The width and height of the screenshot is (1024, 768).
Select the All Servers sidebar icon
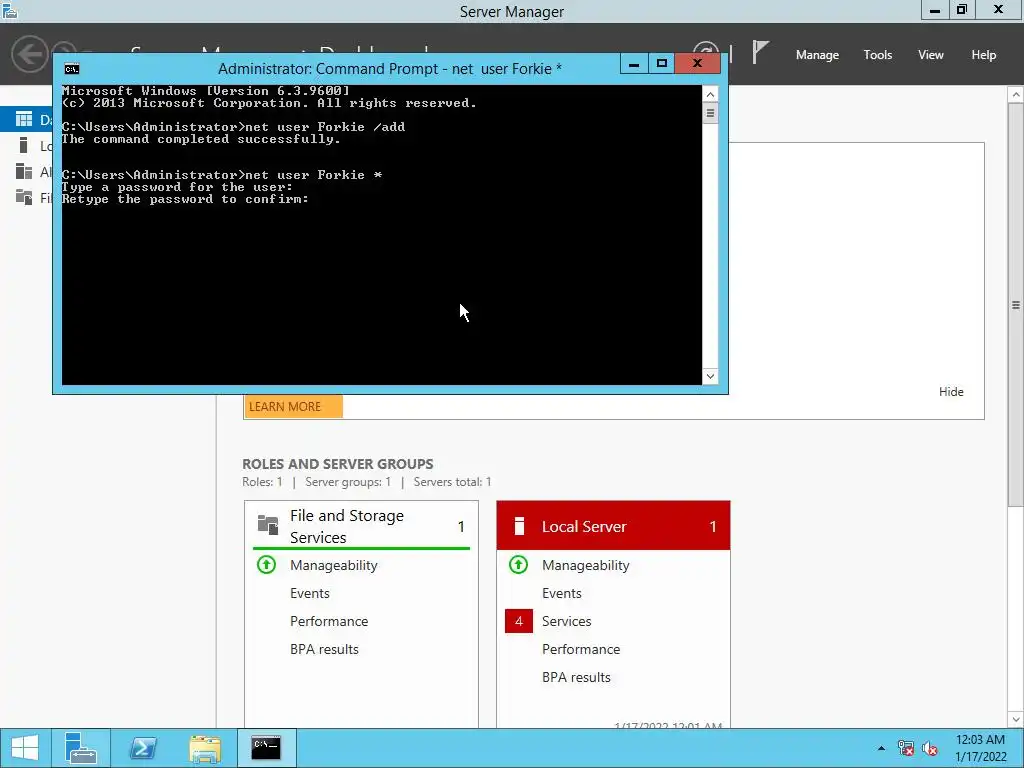pos(24,171)
